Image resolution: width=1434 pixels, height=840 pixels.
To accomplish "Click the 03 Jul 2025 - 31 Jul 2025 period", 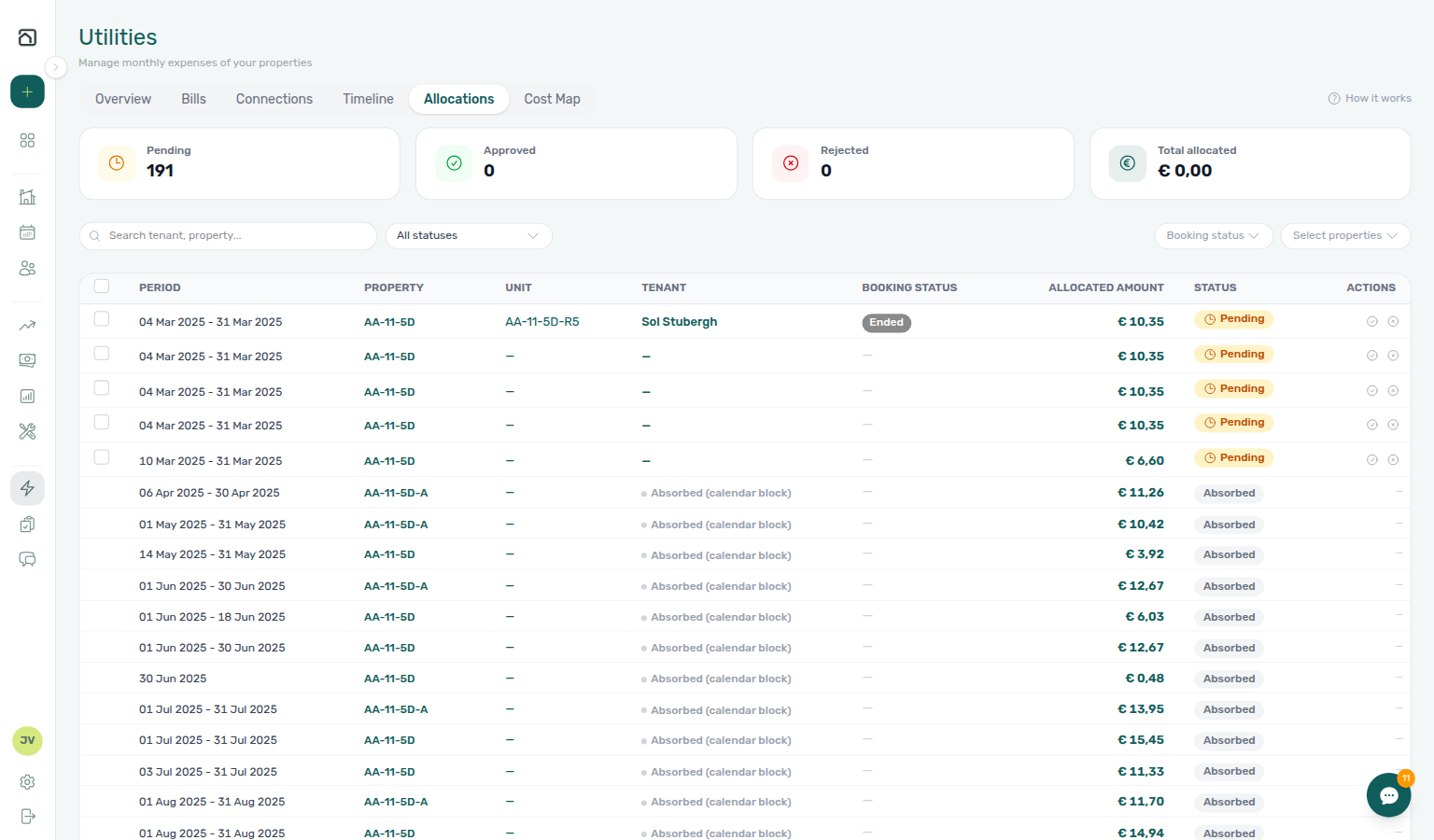I will click(x=208, y=772).
